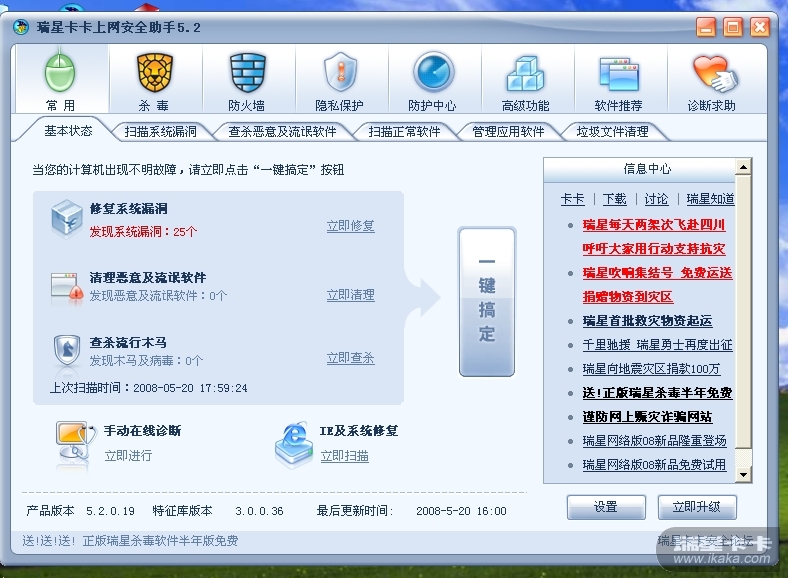Open news 呼吁大家用行动支持抗灾
The height and width of the screenshot is (578, 788).
coord(654,249)
